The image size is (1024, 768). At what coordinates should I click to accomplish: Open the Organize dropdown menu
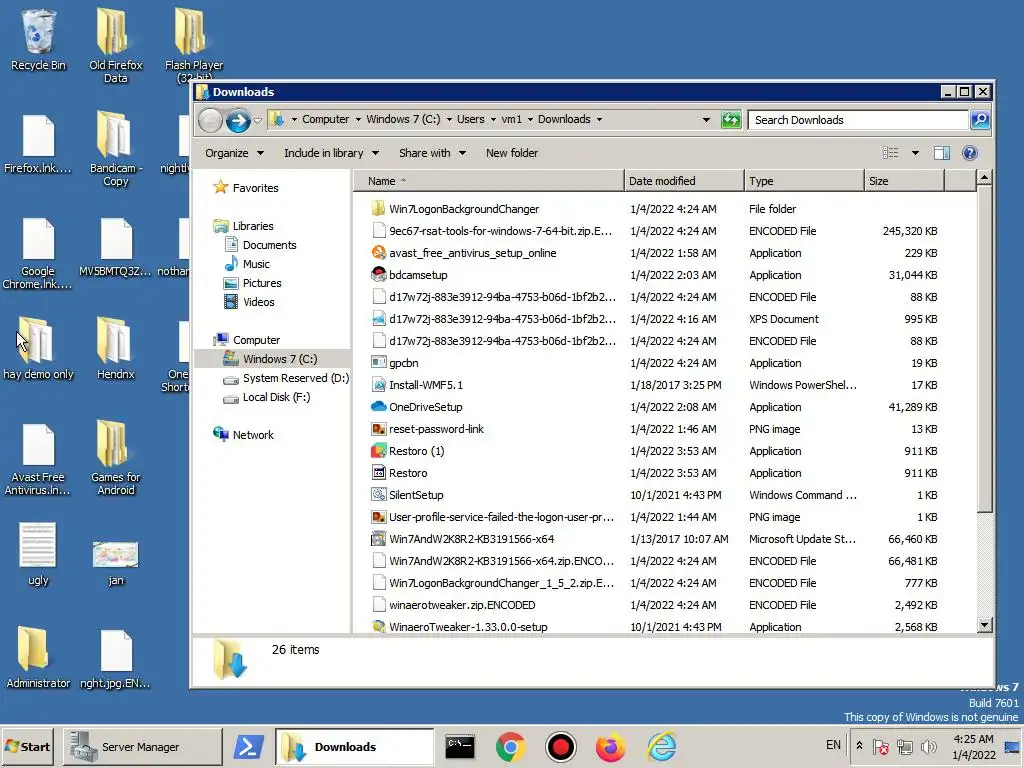tap(234, 153)
